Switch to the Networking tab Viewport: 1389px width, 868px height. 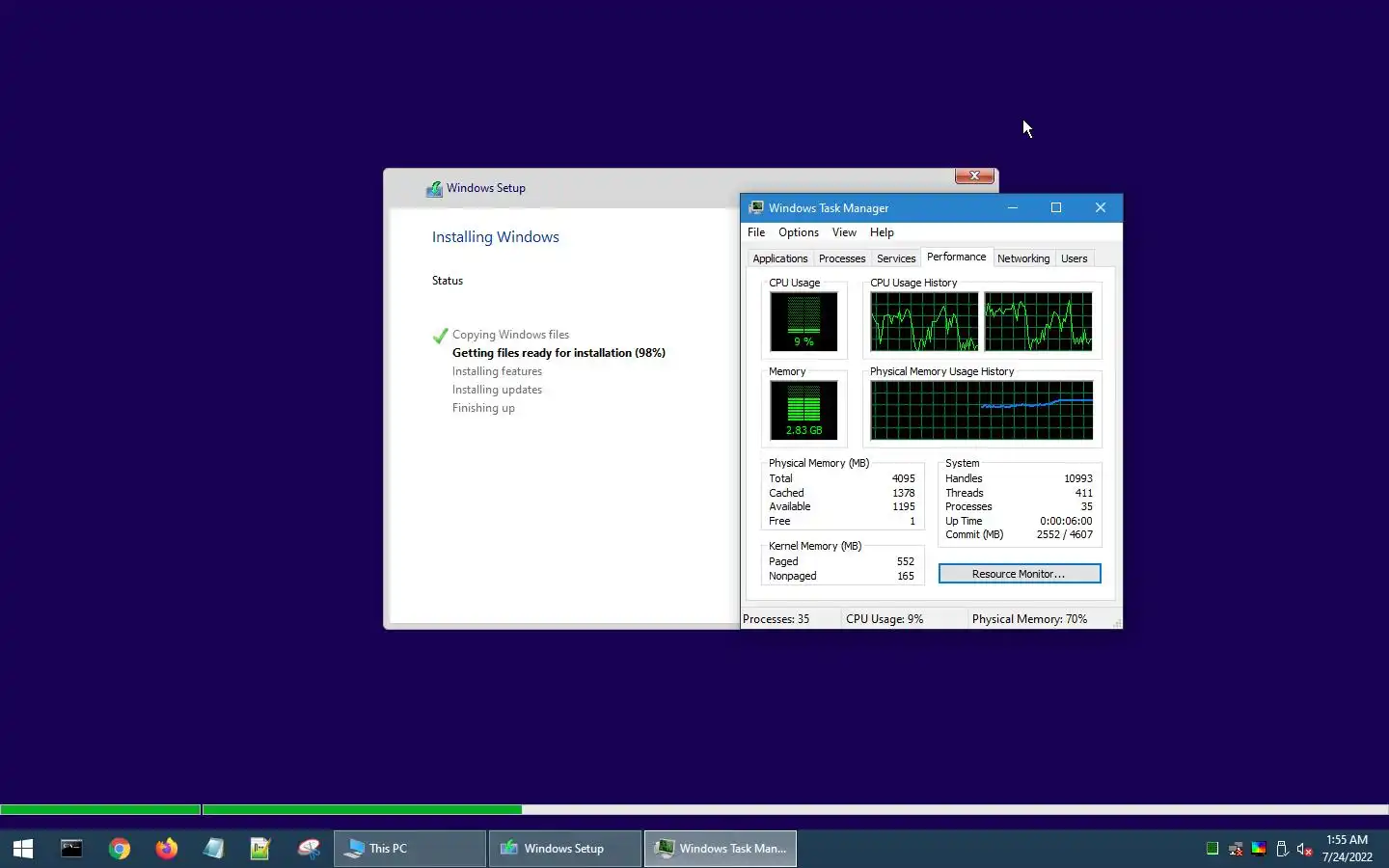1023,258
